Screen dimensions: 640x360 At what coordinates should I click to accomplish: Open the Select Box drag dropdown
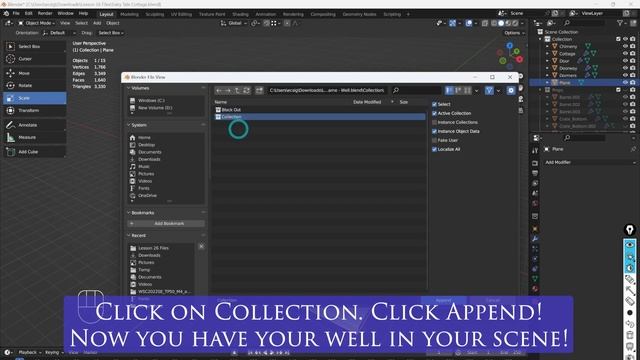pos(111,33)
